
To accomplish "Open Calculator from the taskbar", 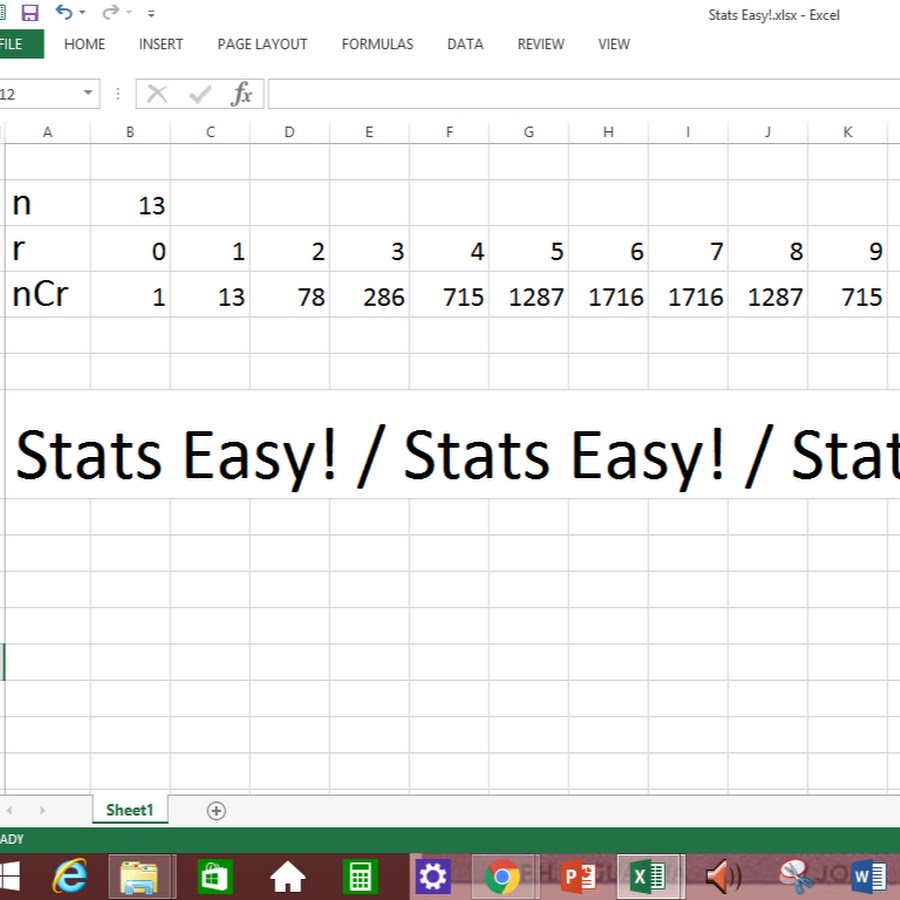I will (360, 877).
